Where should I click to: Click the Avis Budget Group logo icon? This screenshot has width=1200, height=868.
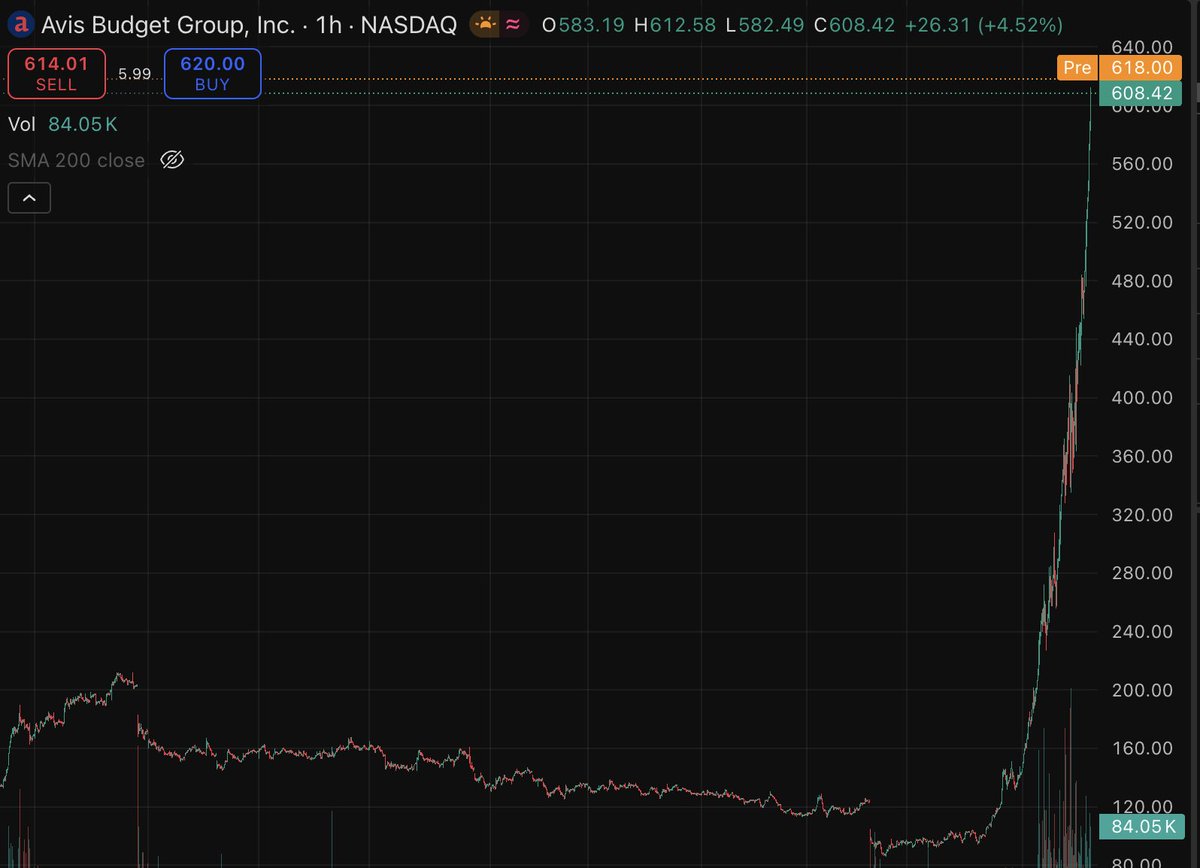[x=20, y=24]
